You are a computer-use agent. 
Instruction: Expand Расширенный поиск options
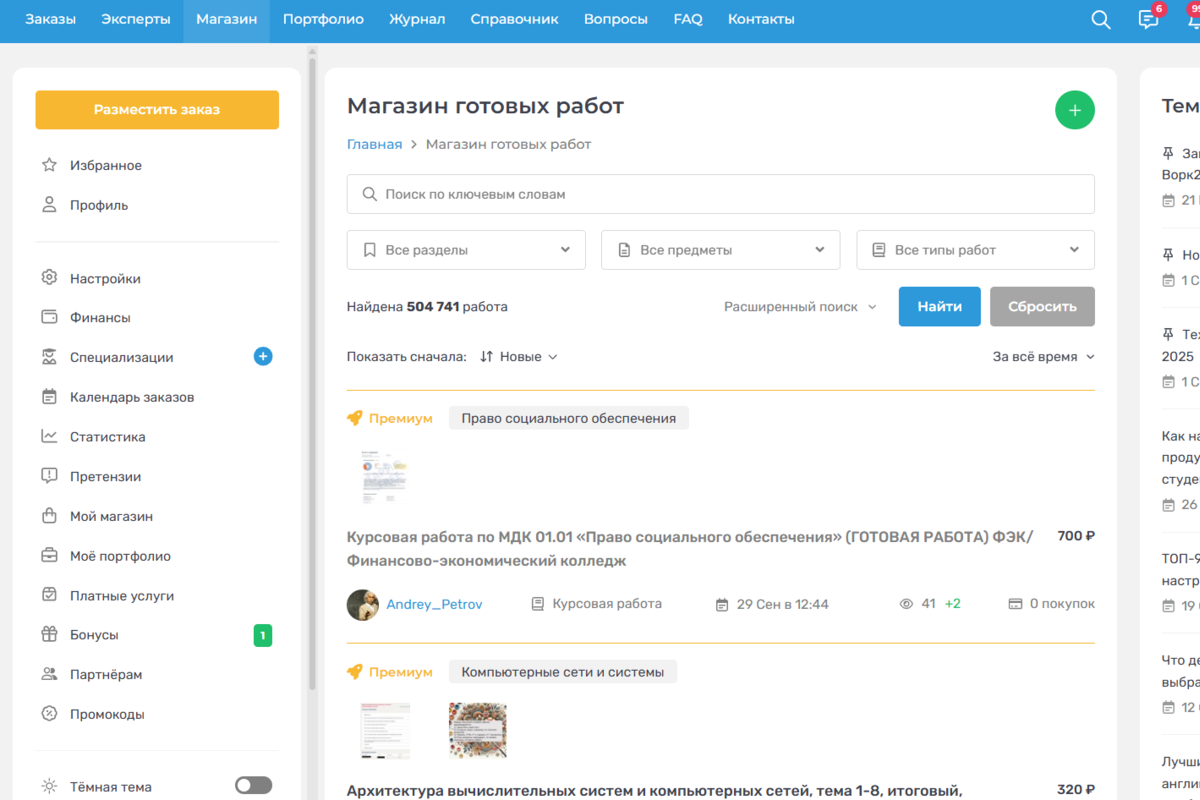[x=800, y=307]
